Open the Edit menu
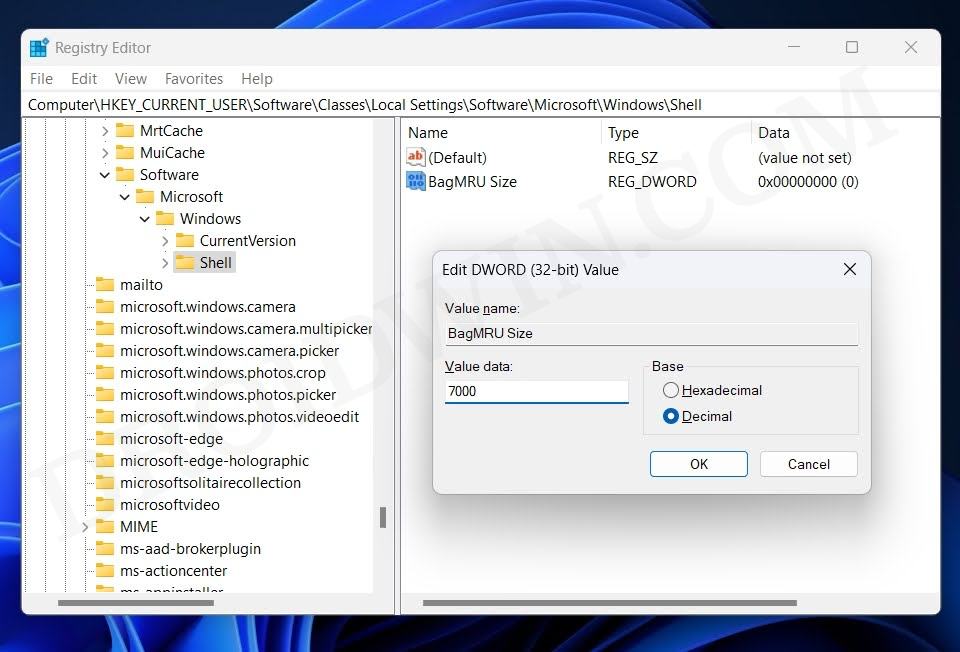 tap(83, 78)
